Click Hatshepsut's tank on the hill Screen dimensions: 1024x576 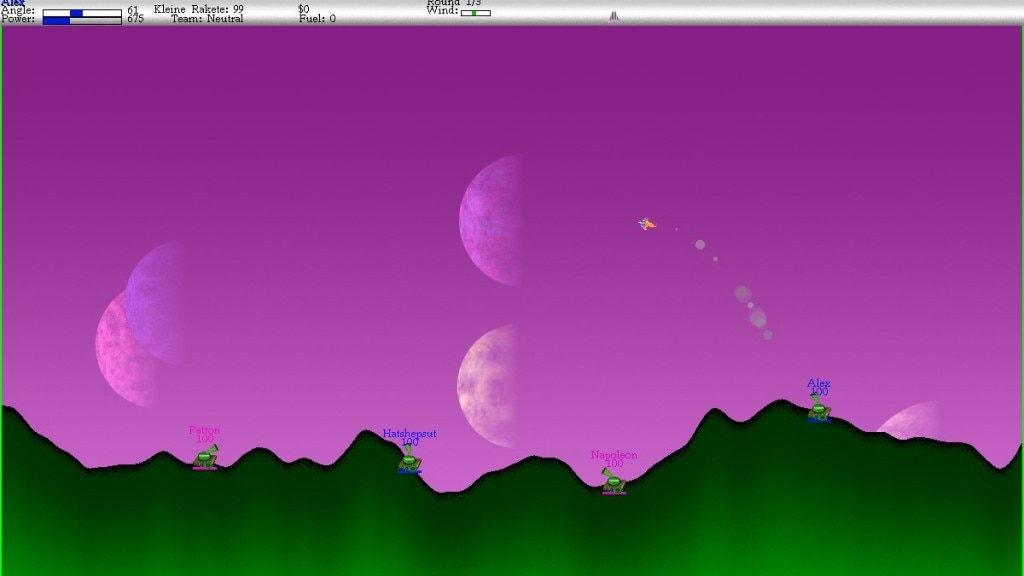pyautogui.click(x=409, y=461)
